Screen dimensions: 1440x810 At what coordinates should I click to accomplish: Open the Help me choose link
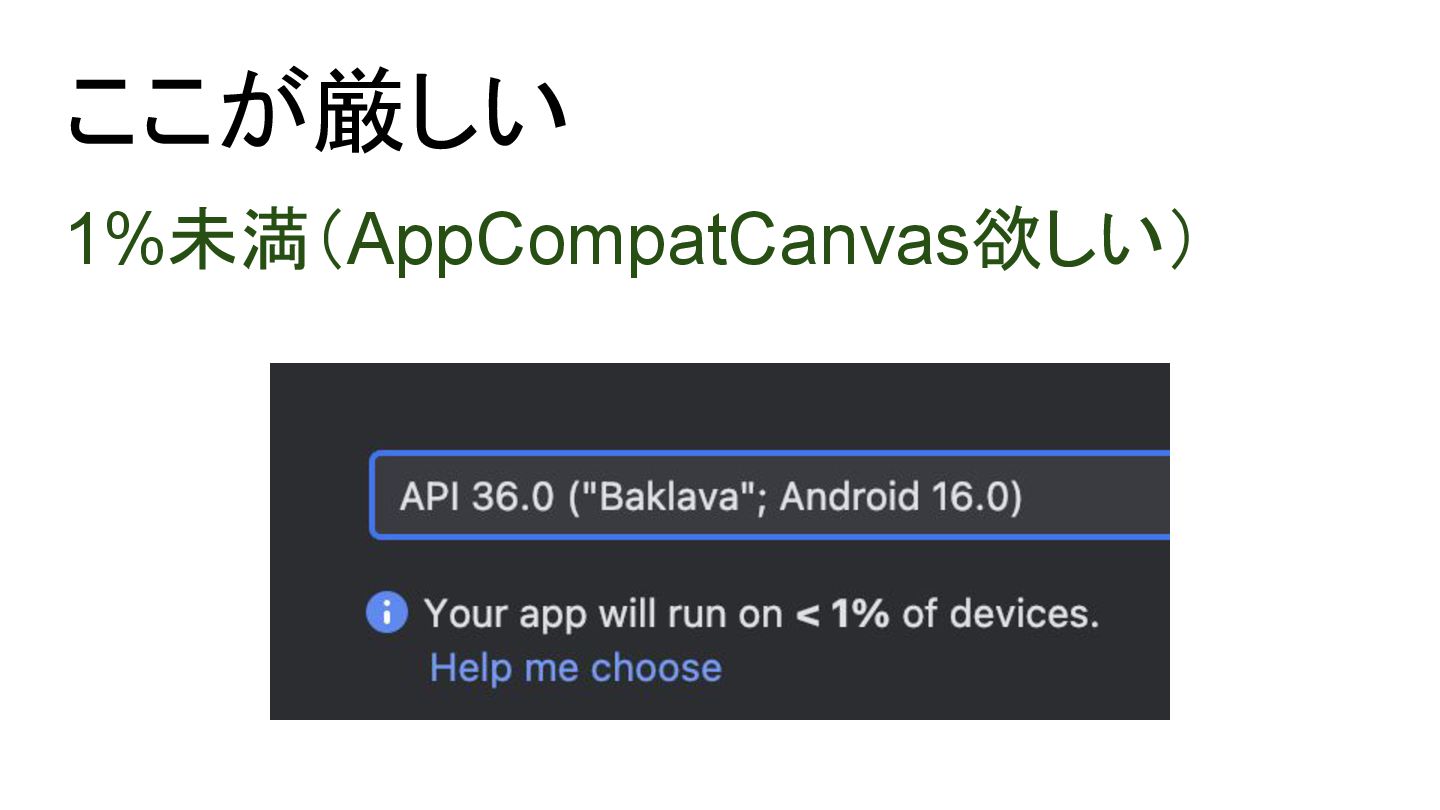(575, 668)
